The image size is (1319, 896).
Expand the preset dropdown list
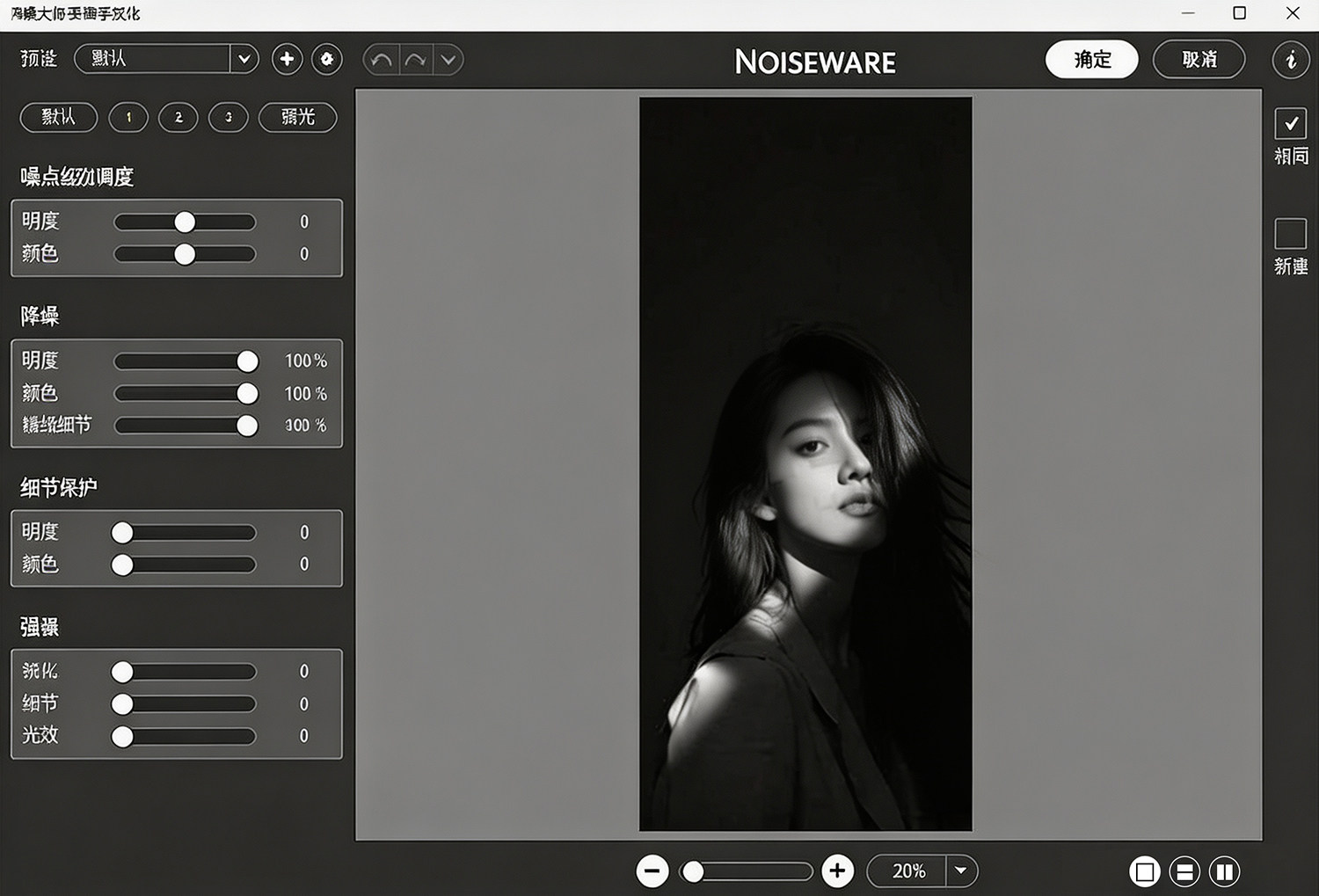tap(244, 59)
